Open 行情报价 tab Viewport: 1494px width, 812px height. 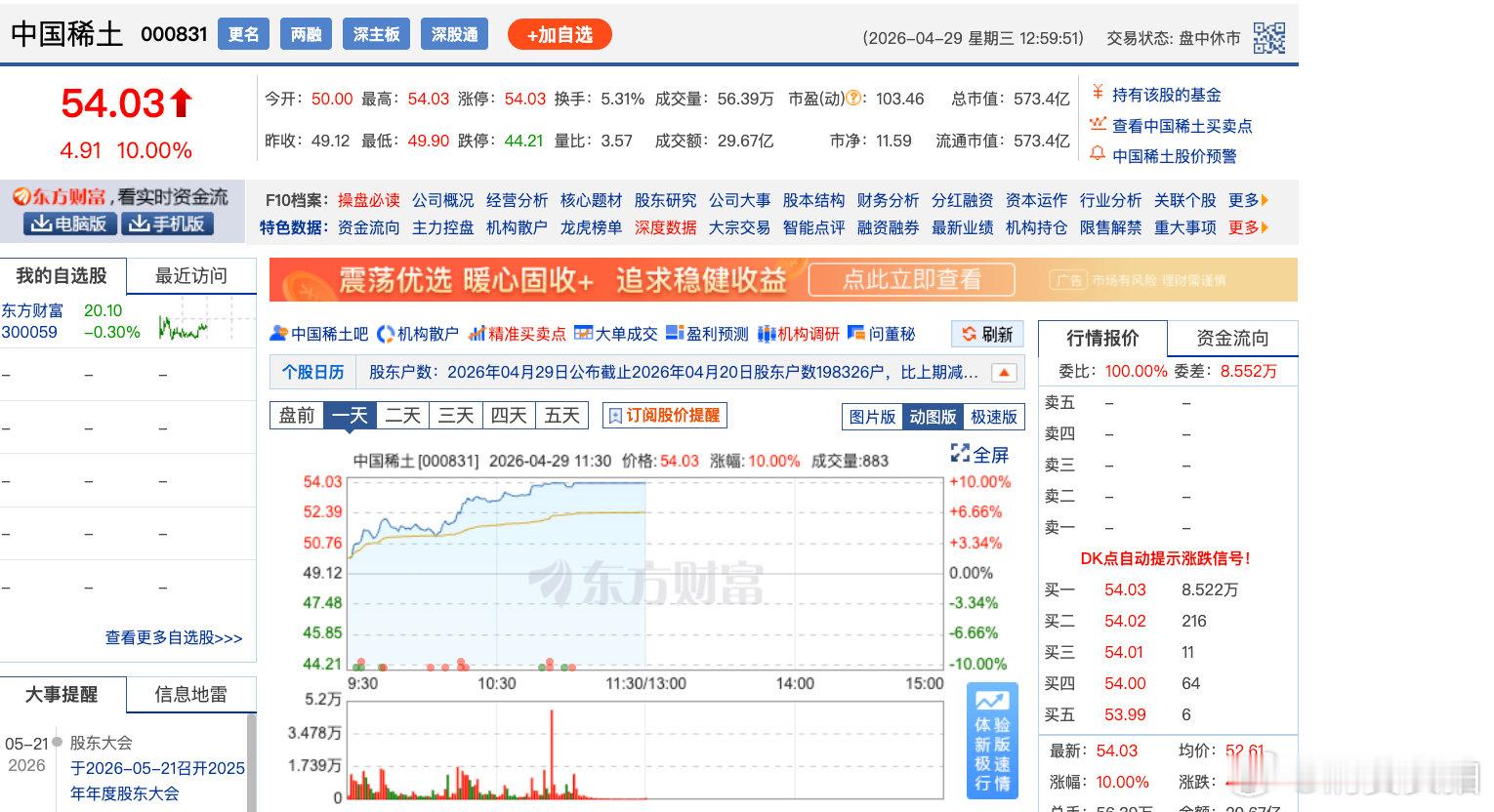(1102, 339)
